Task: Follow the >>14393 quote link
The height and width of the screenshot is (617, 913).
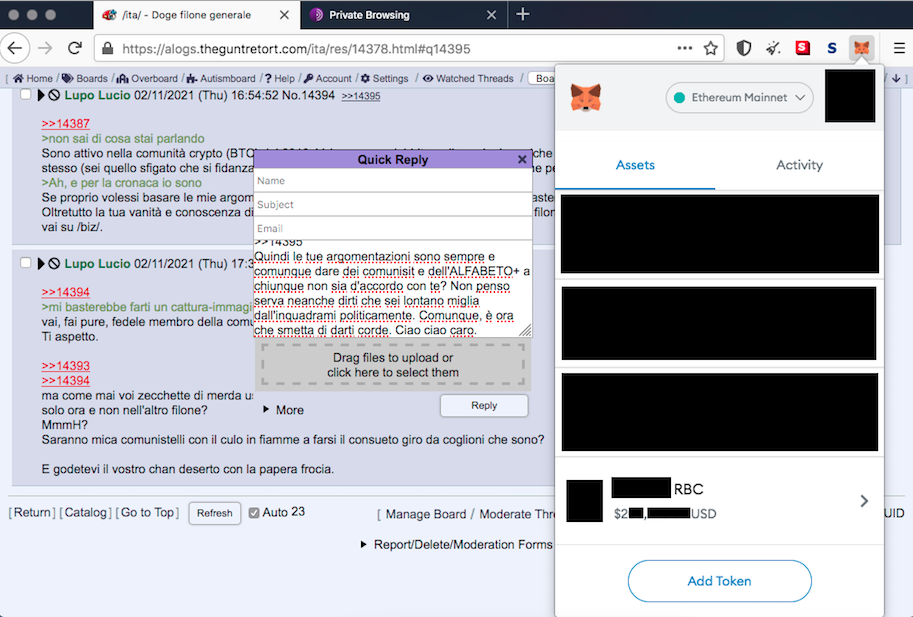Action: pos(66,366)
